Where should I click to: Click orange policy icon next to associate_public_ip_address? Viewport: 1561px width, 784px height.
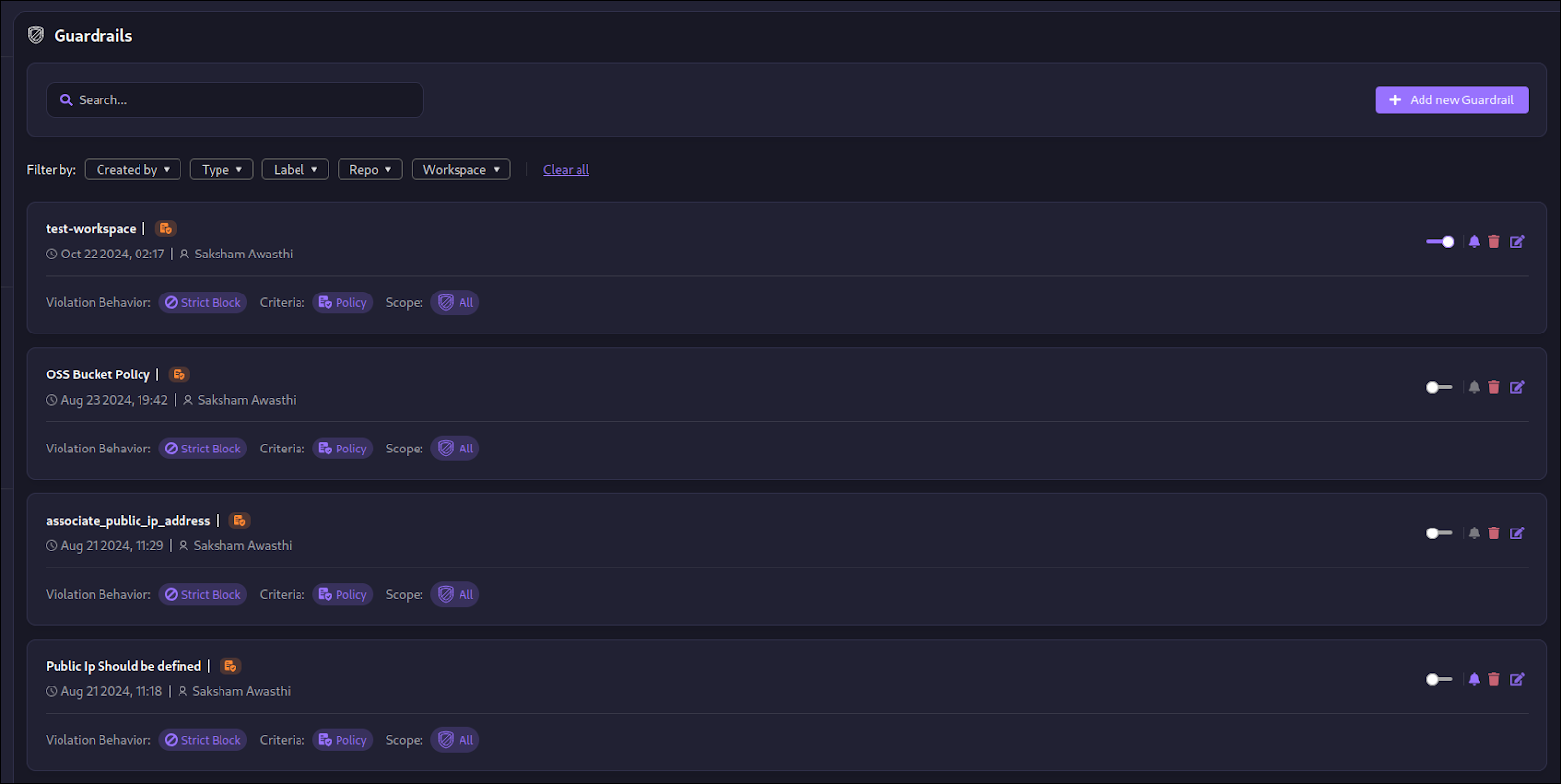[240, 520]
